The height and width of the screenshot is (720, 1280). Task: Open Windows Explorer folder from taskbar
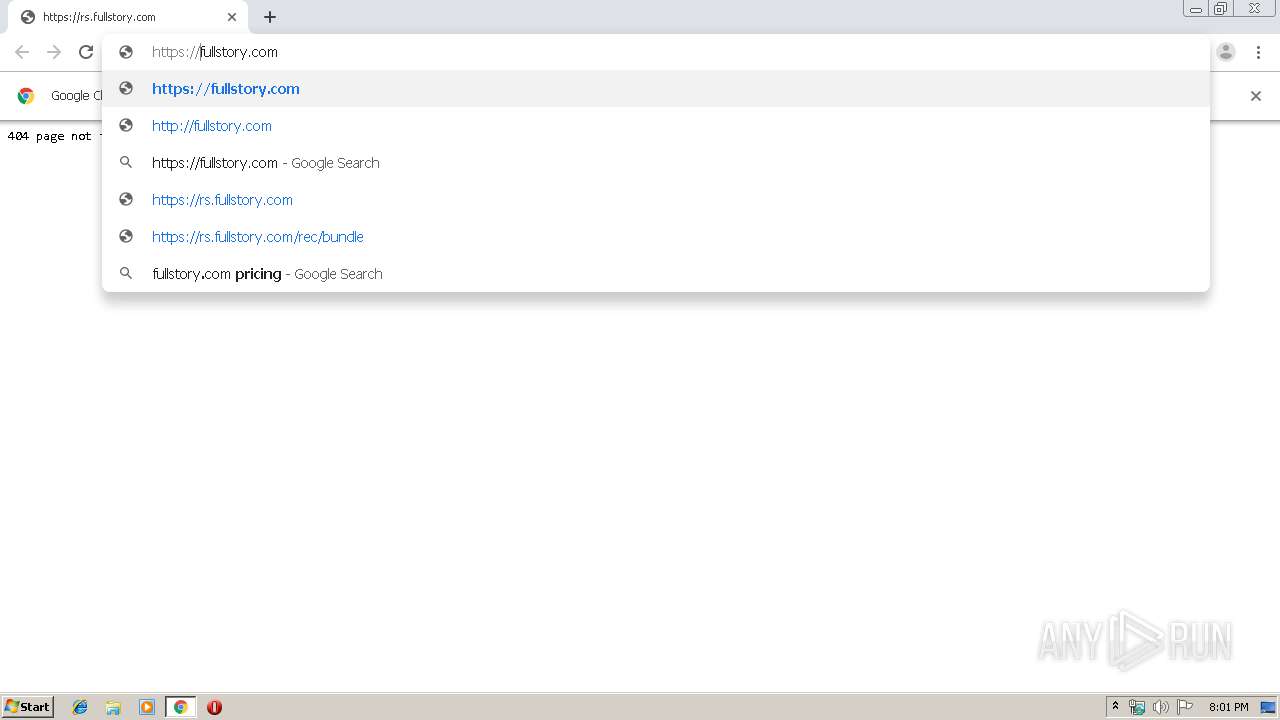click(x=113, y=707)
